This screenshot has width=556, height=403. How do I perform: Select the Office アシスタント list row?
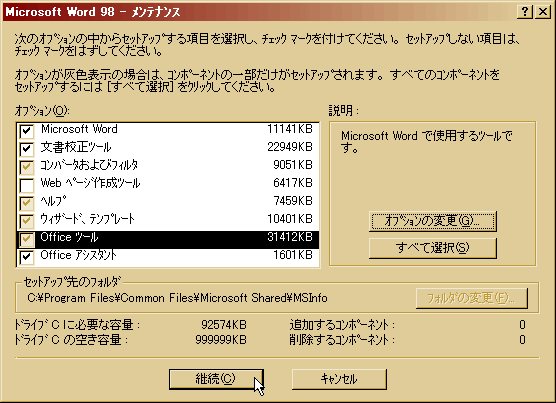tap(168, 257)
